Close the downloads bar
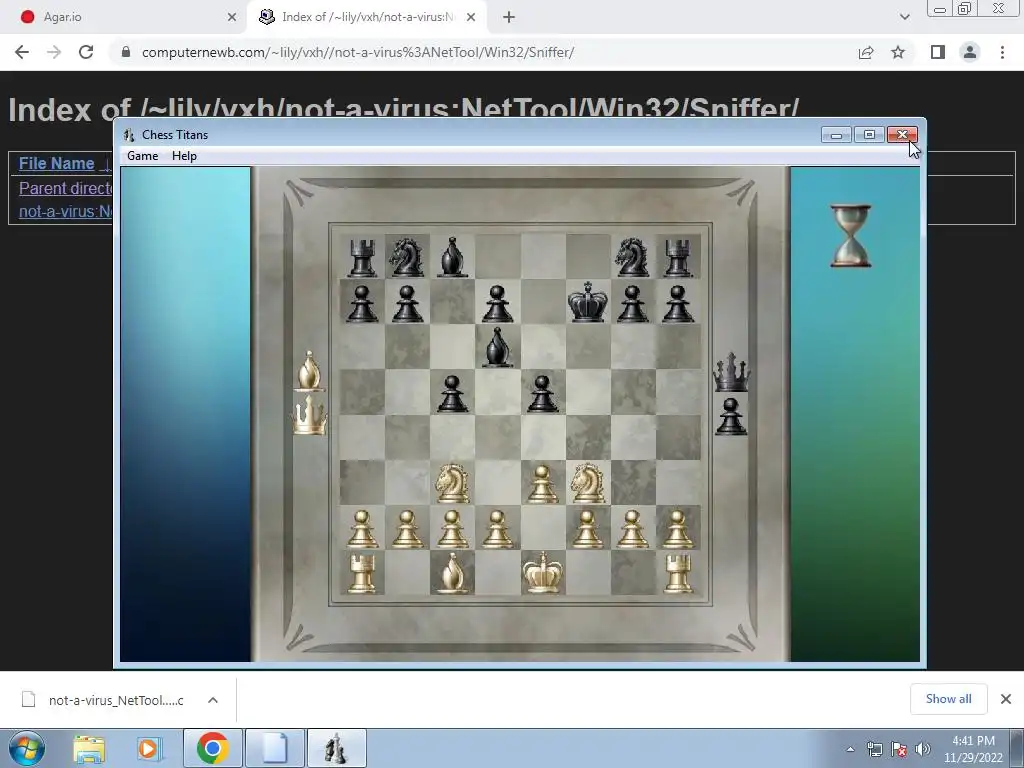Viewport: 1024px width, 768px height. coord(1006,699)
